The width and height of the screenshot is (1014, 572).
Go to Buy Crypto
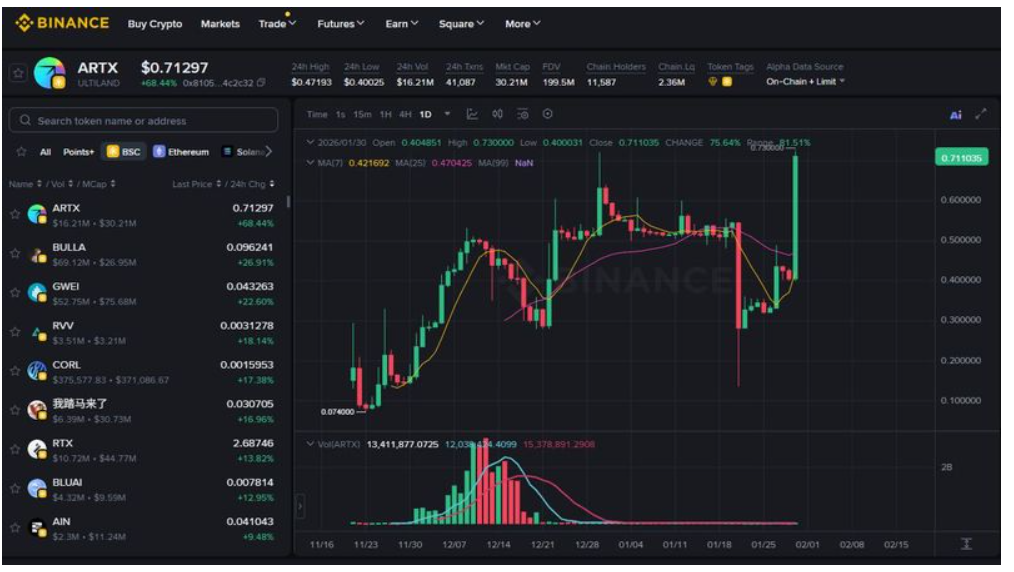(155, 24)
